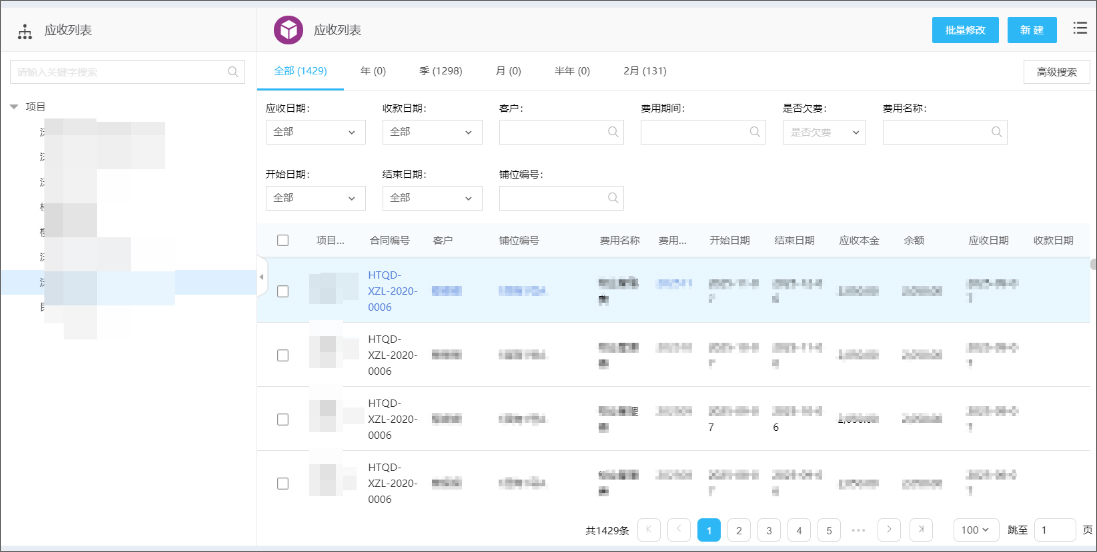Switch to the 2月 (131) tab

[x=644, y=71]
